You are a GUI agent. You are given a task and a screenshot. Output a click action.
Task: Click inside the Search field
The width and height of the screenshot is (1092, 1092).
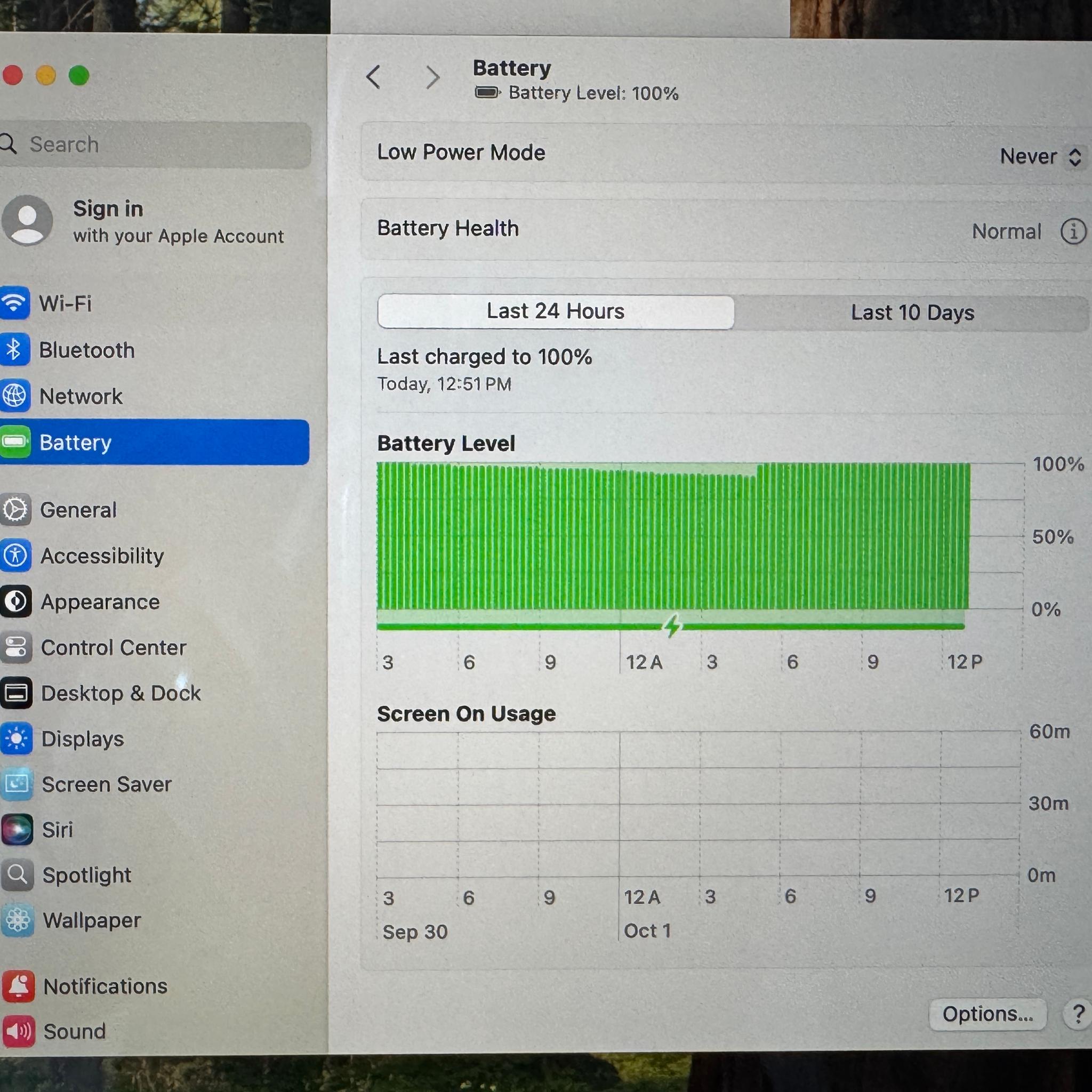pos(154,144)
